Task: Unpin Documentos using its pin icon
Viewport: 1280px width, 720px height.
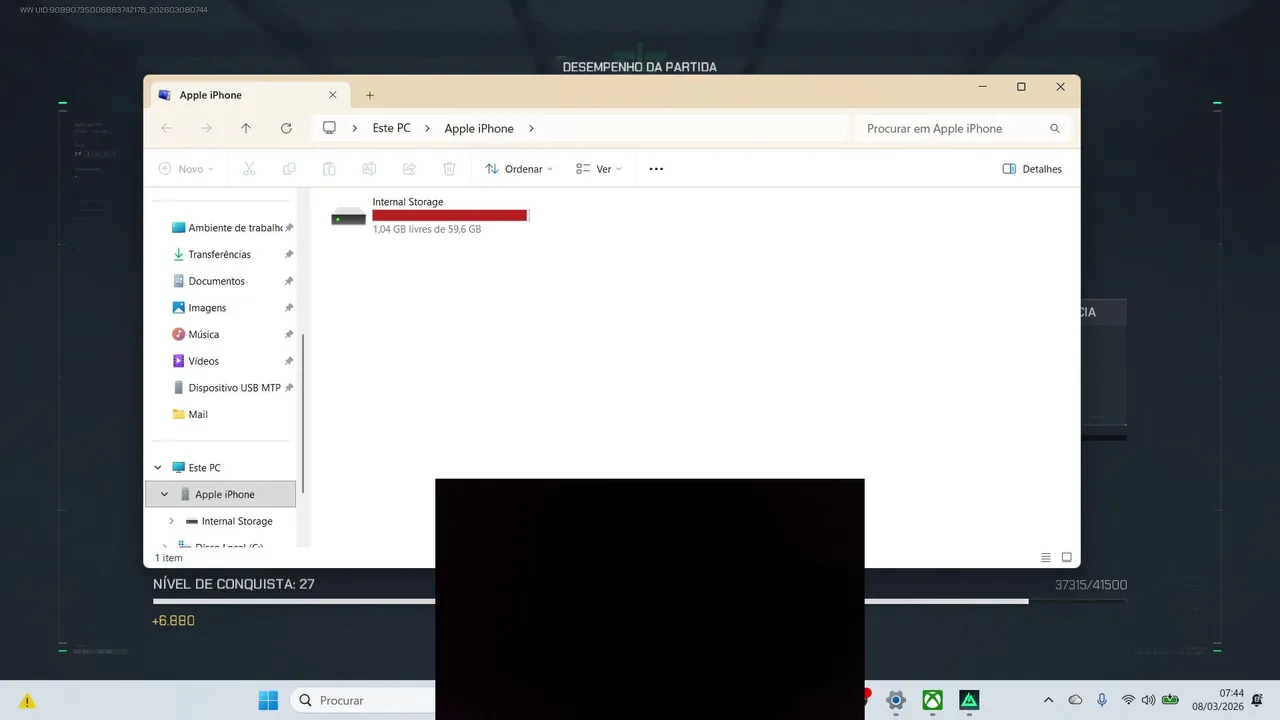Action: pos(289,281)
